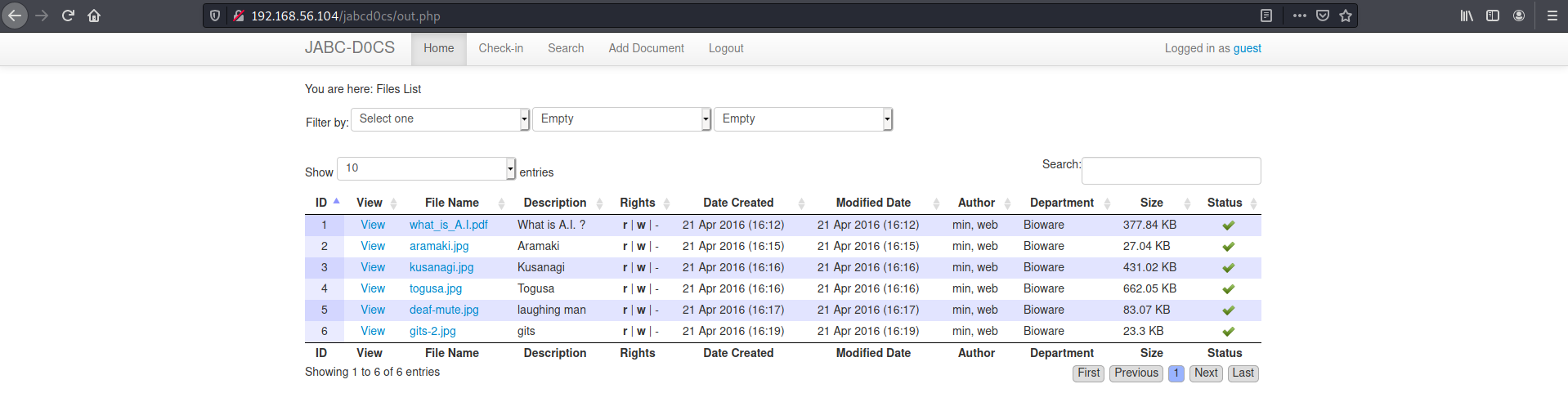Sort table by Author column
The height and width of the screenshot is (402, 1568).
point(976,203)
